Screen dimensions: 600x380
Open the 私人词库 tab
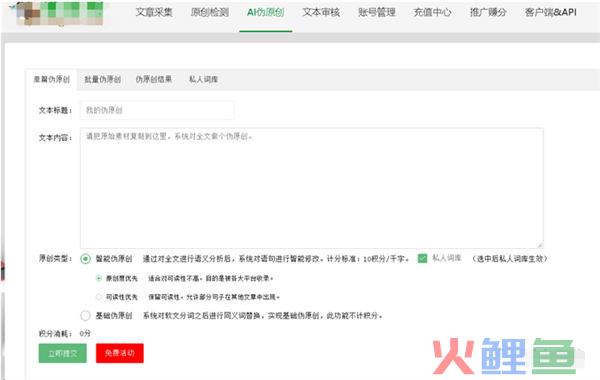(x=203, y=79)
